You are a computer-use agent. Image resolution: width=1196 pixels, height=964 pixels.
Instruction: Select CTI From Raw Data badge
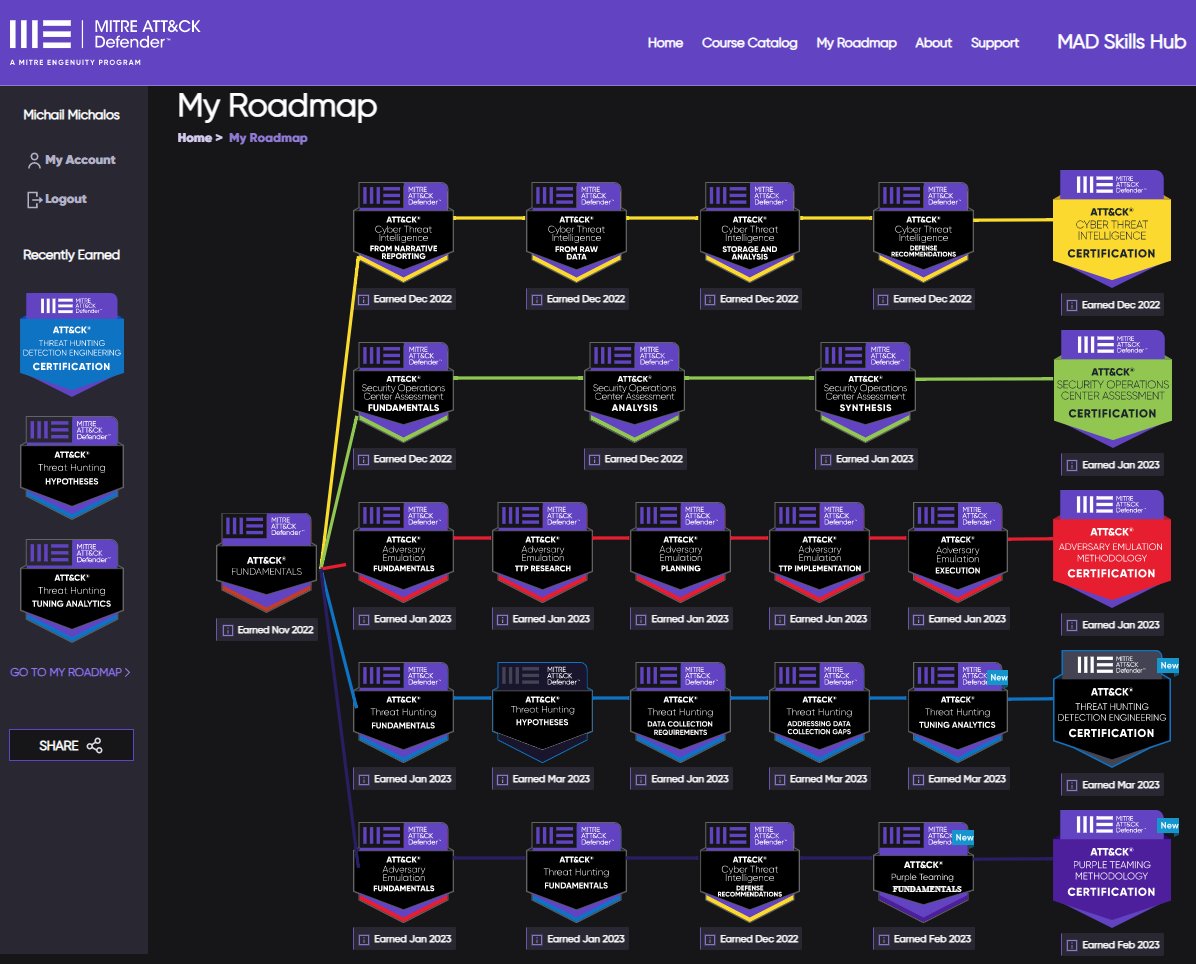coord(576,232)
